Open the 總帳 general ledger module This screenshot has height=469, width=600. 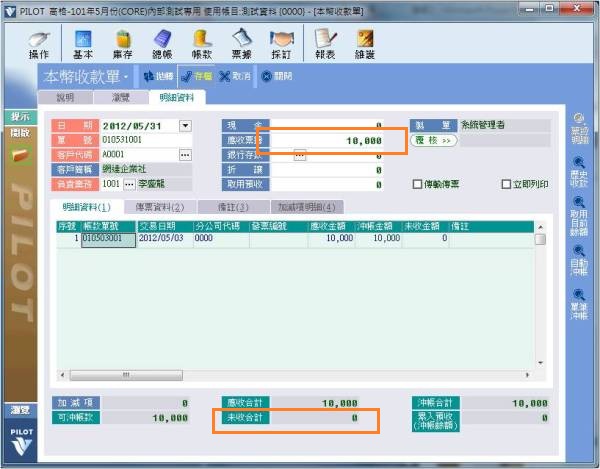click(162, 45)
